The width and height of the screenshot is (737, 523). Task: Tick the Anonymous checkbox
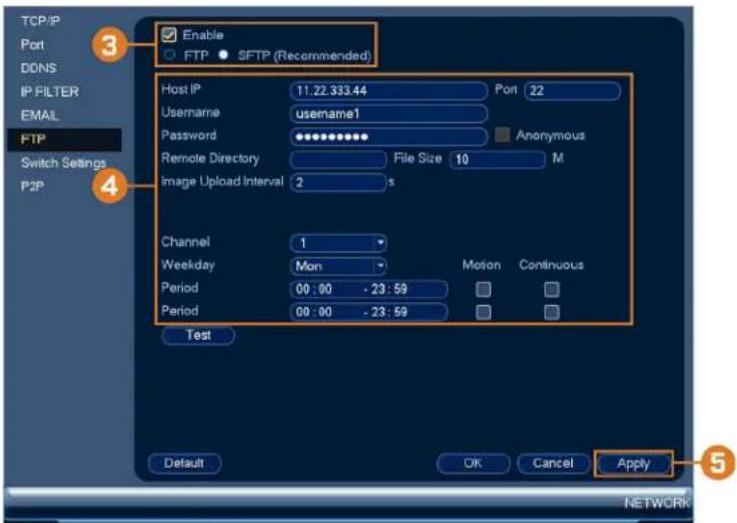coord(502,135)
